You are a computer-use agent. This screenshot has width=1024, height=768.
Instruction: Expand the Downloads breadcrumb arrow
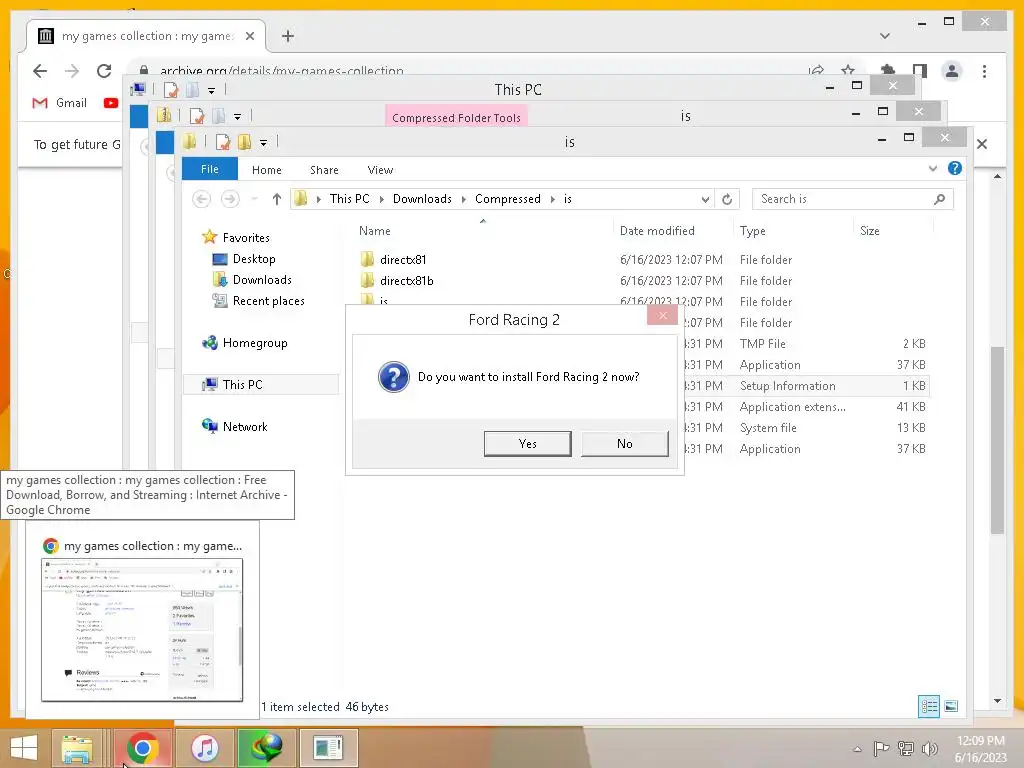click(464, 199)
